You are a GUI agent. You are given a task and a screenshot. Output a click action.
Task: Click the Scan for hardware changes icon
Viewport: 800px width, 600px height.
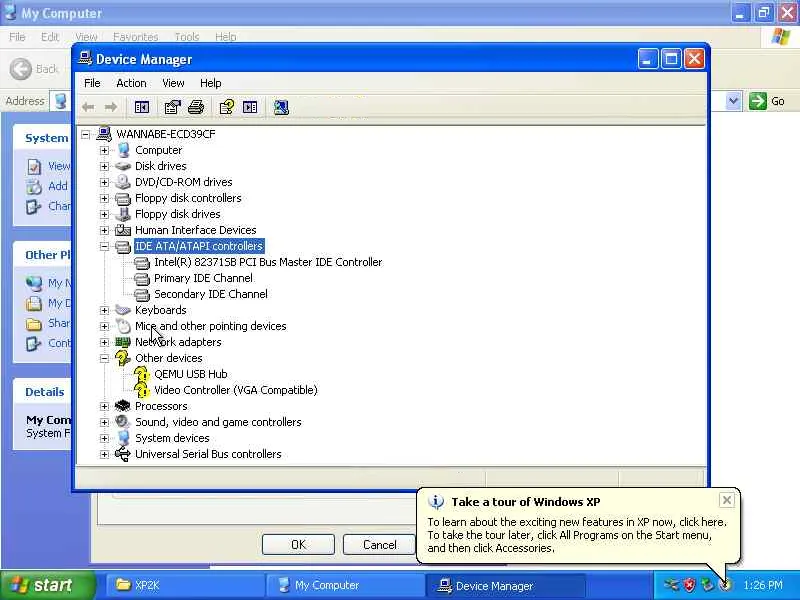pos(281,107)
